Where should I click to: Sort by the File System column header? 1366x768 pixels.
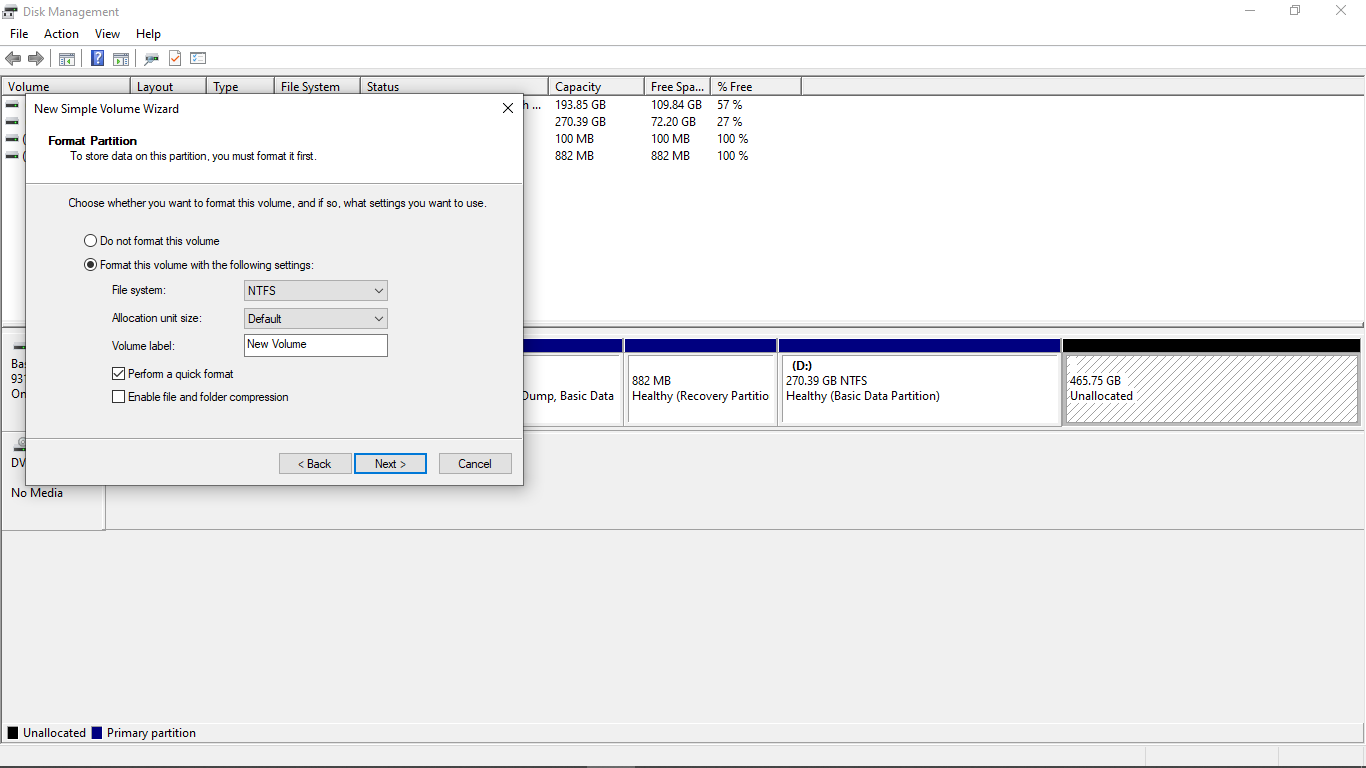(x=317, y=86)
